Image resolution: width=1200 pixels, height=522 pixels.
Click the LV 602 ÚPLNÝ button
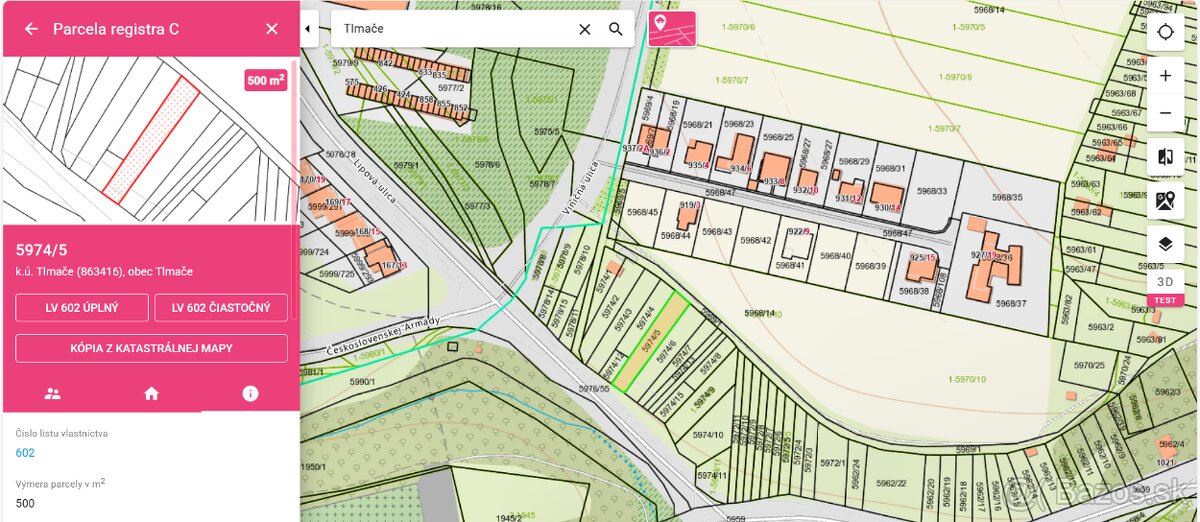tap(82, 308)
